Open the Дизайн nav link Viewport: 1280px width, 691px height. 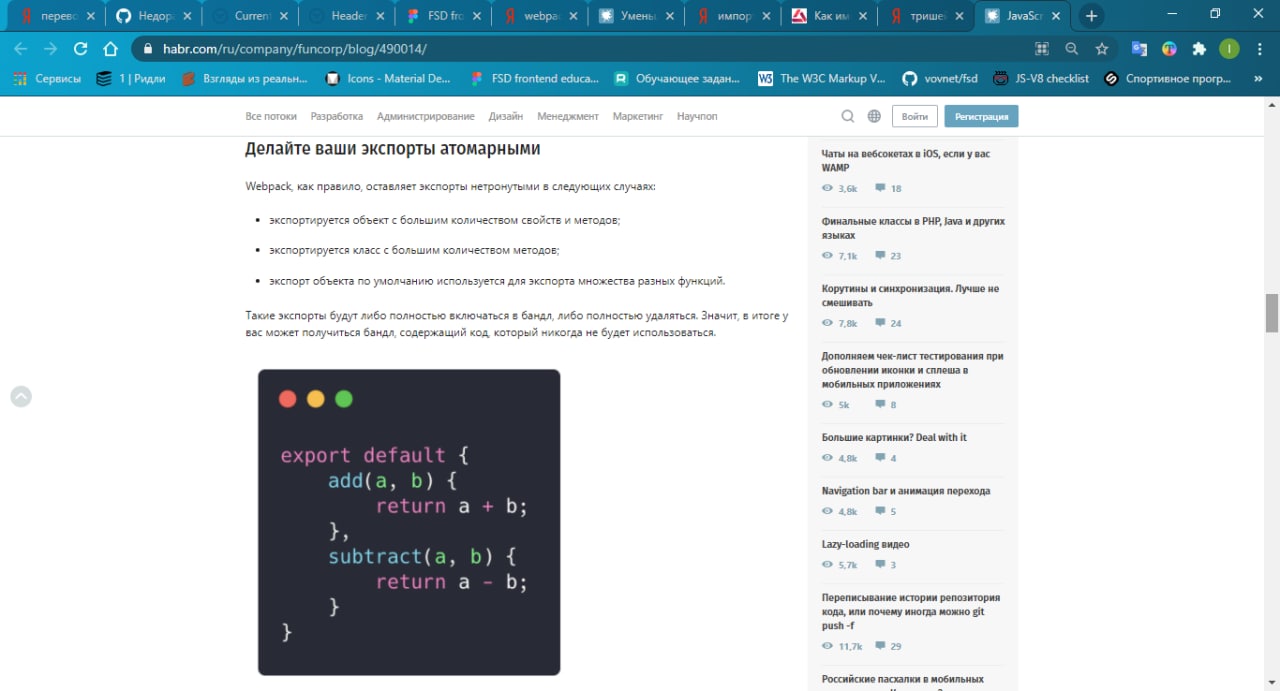click(506, 116)
